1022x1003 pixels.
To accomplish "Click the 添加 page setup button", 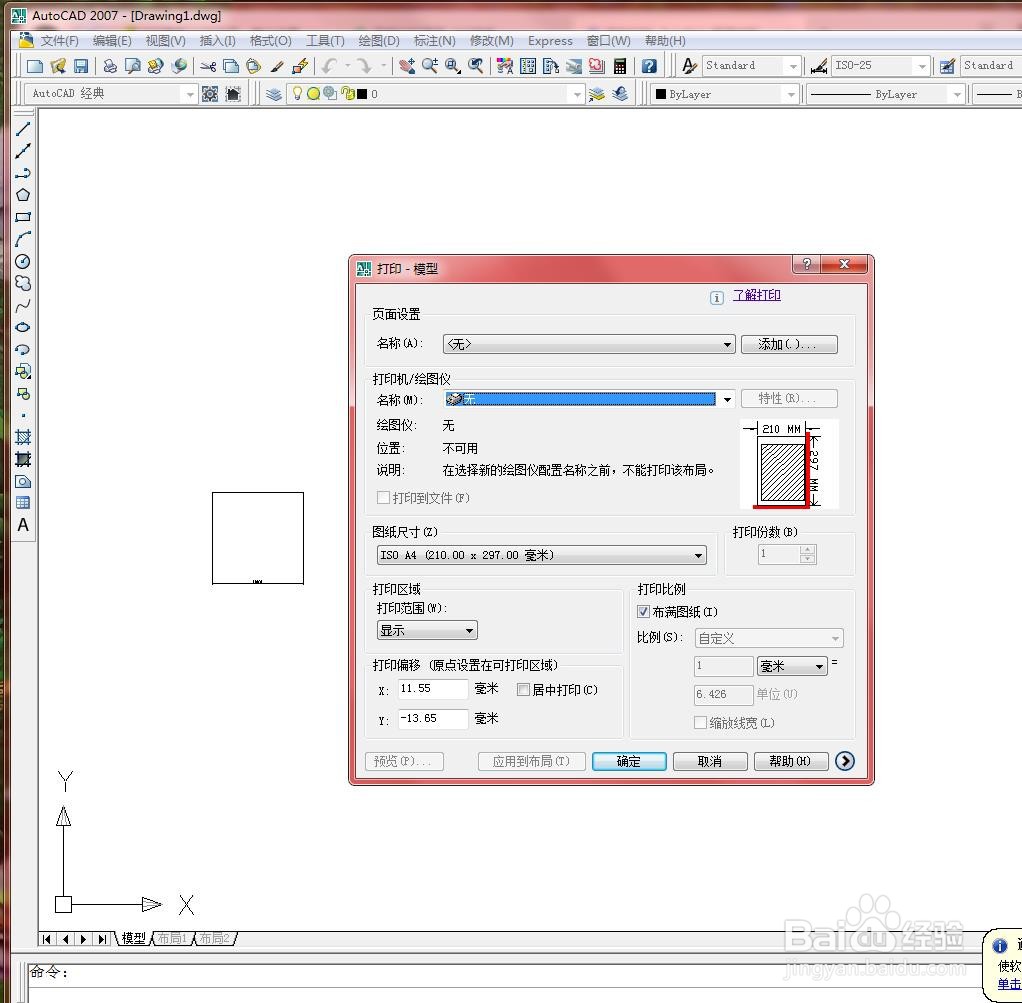I will click(789, 344).
